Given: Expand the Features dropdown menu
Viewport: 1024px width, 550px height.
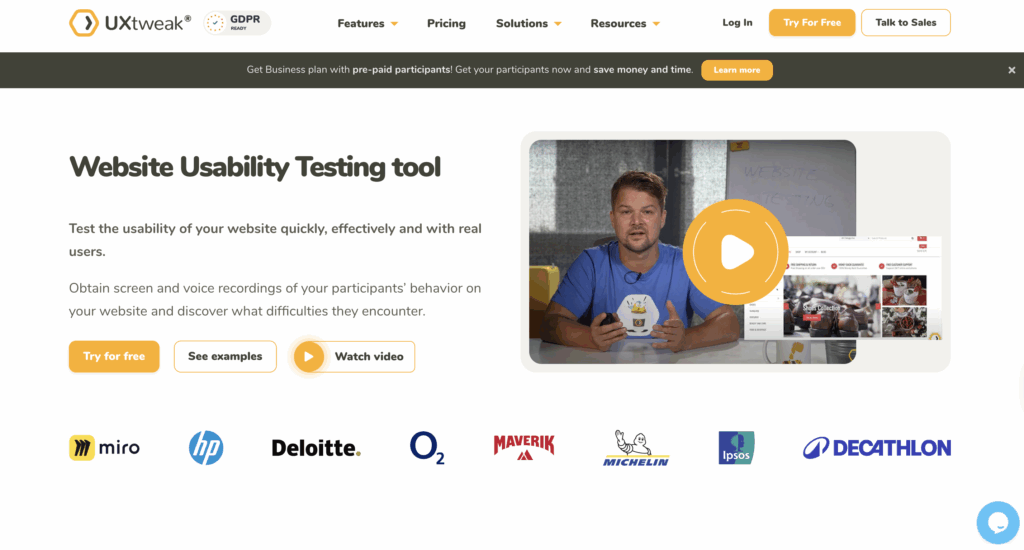Looking at the screenshot, I should click(367, 23).
